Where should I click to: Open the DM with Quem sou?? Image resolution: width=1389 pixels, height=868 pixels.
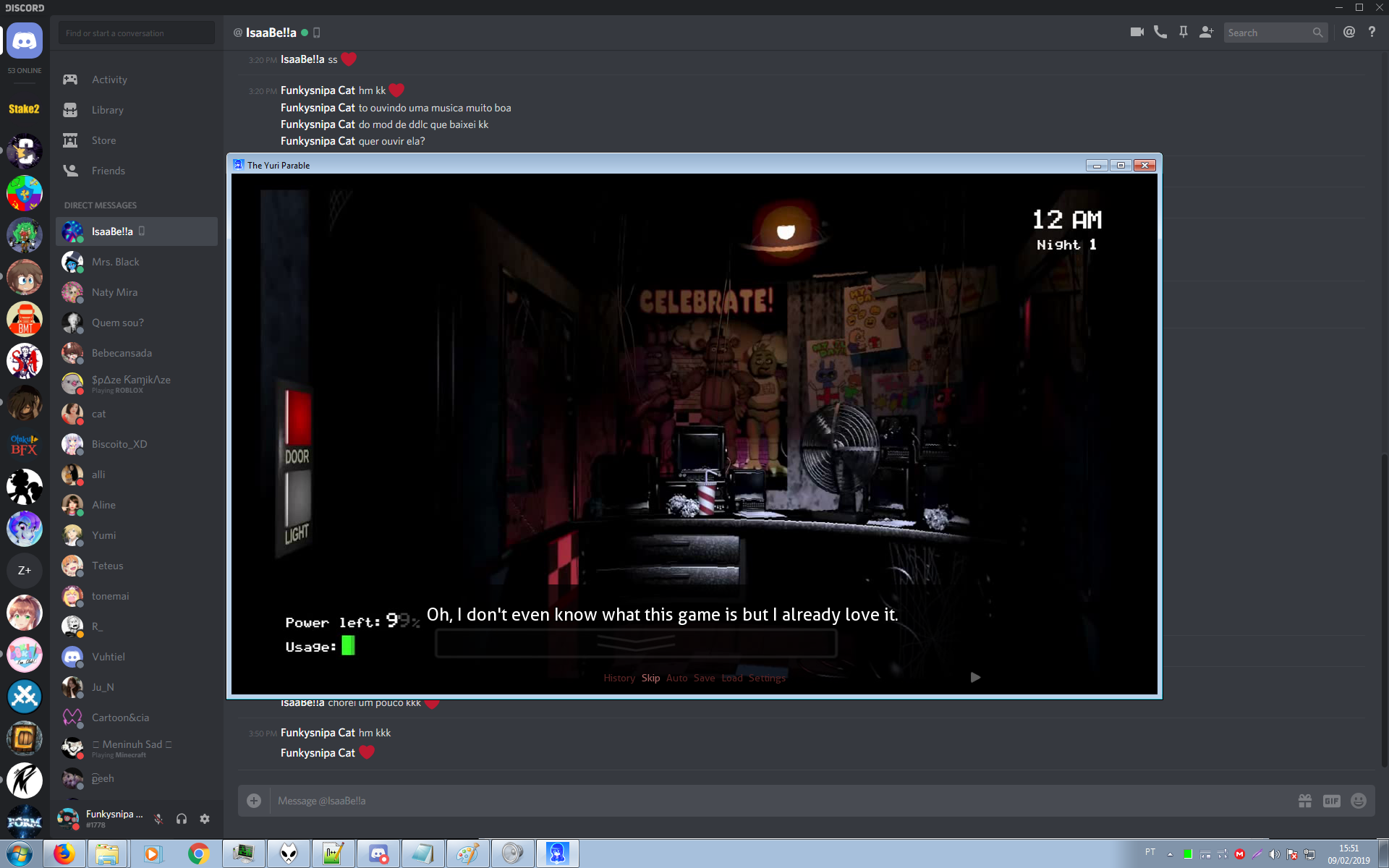[x=137, y=323]
